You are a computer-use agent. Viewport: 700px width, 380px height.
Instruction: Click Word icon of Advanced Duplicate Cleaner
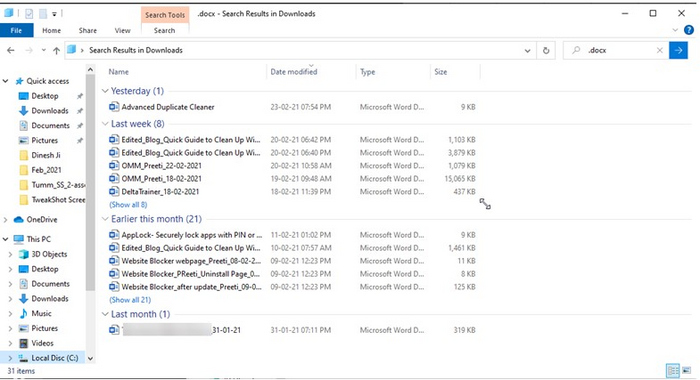(114, 107)
